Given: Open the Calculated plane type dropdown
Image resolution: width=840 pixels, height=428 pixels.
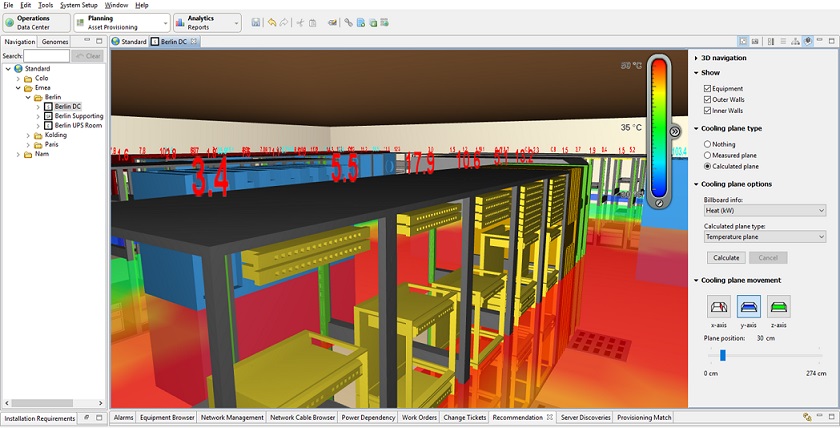Looking at the screenshot, I should point(764,237).
